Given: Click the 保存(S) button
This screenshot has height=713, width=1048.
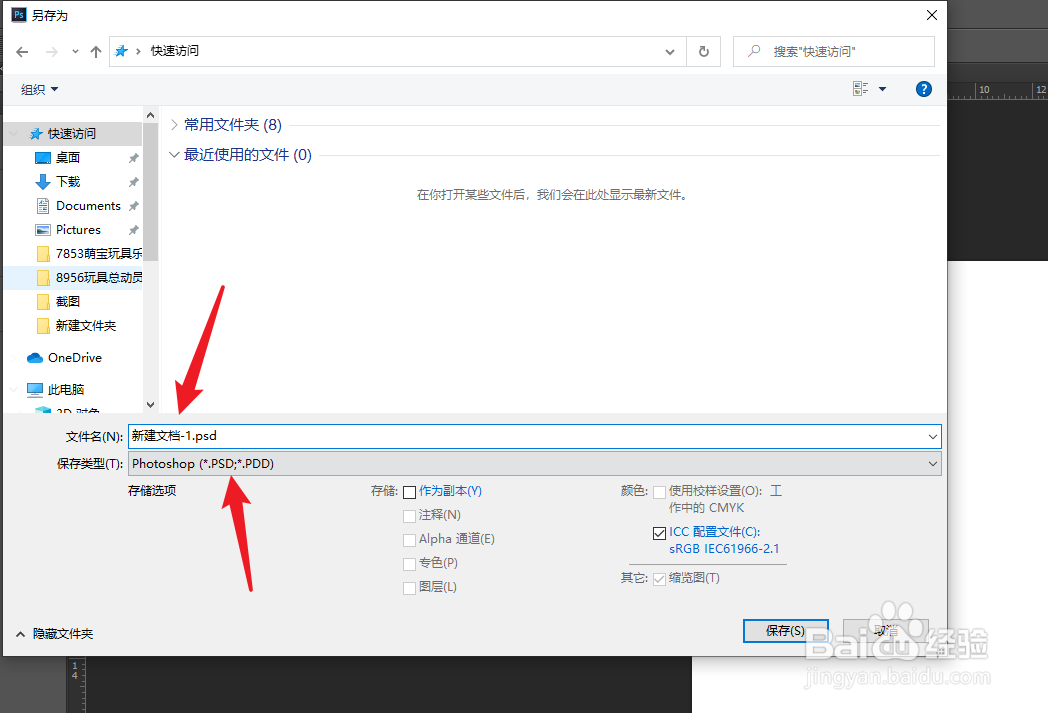Looking at the screenshot, I should point(785,631).
